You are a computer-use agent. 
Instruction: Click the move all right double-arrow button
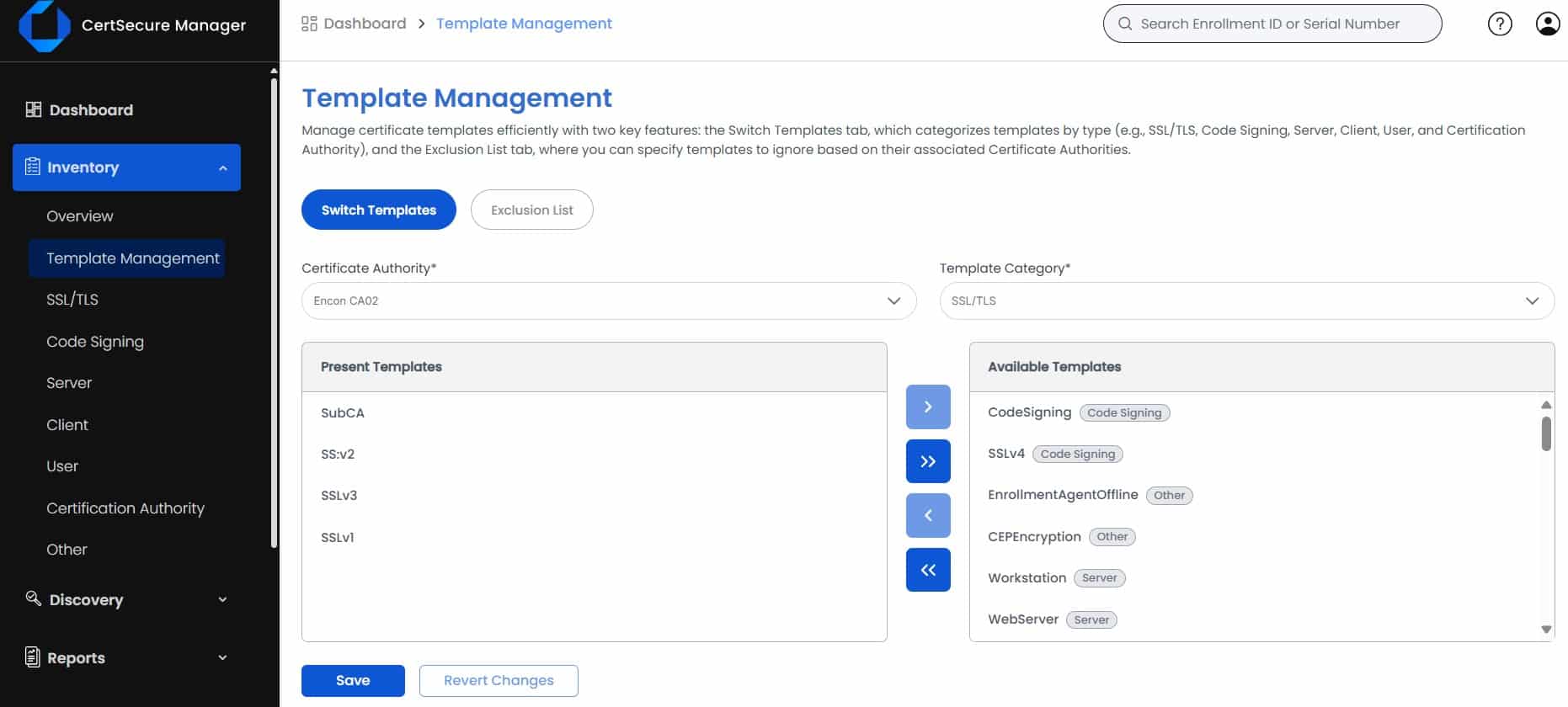(928, 461)
